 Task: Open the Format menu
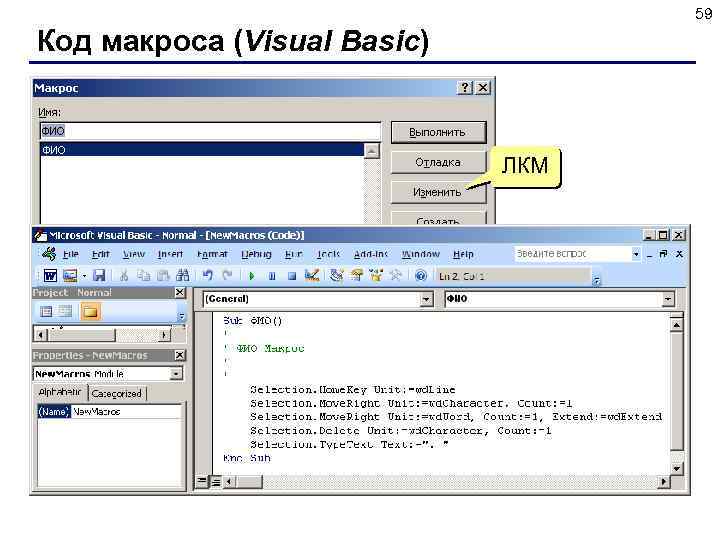[212, 254]
